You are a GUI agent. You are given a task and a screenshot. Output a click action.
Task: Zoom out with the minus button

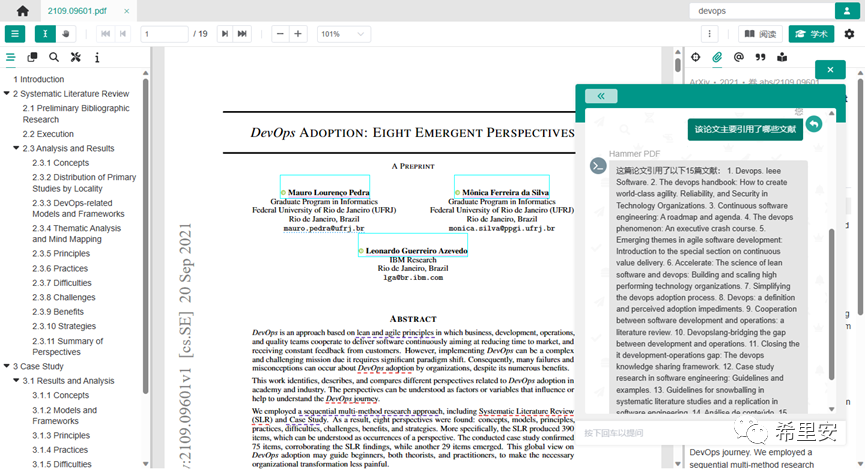(x=280, y=34)
